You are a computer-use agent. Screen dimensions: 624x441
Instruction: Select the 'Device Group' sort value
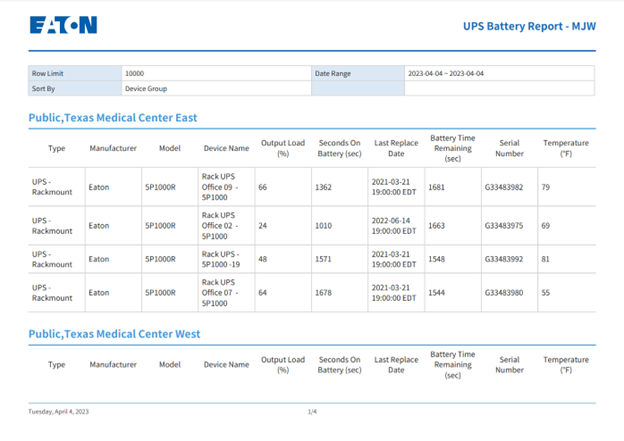click(146, 88)
